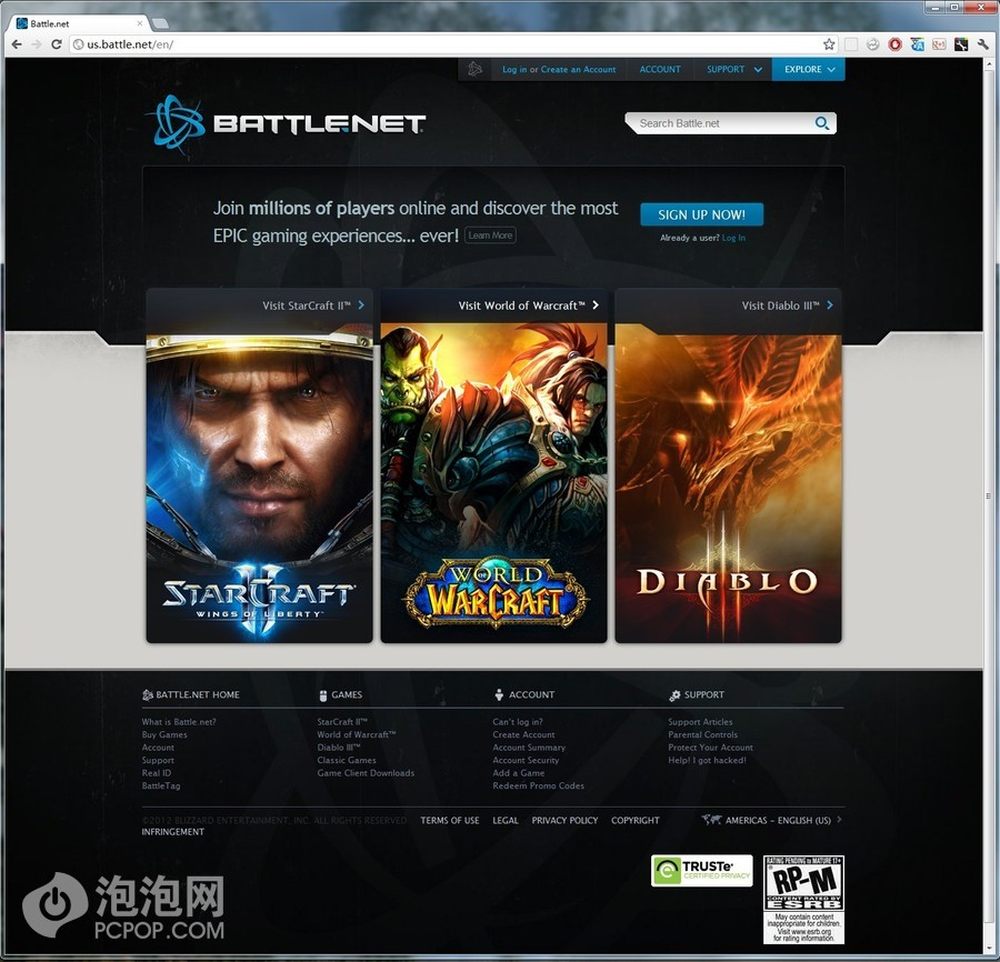The height and width of the screenshot is (962, 1000).
Task: Click the Classic Games footer link
Action: pos(346,760)
